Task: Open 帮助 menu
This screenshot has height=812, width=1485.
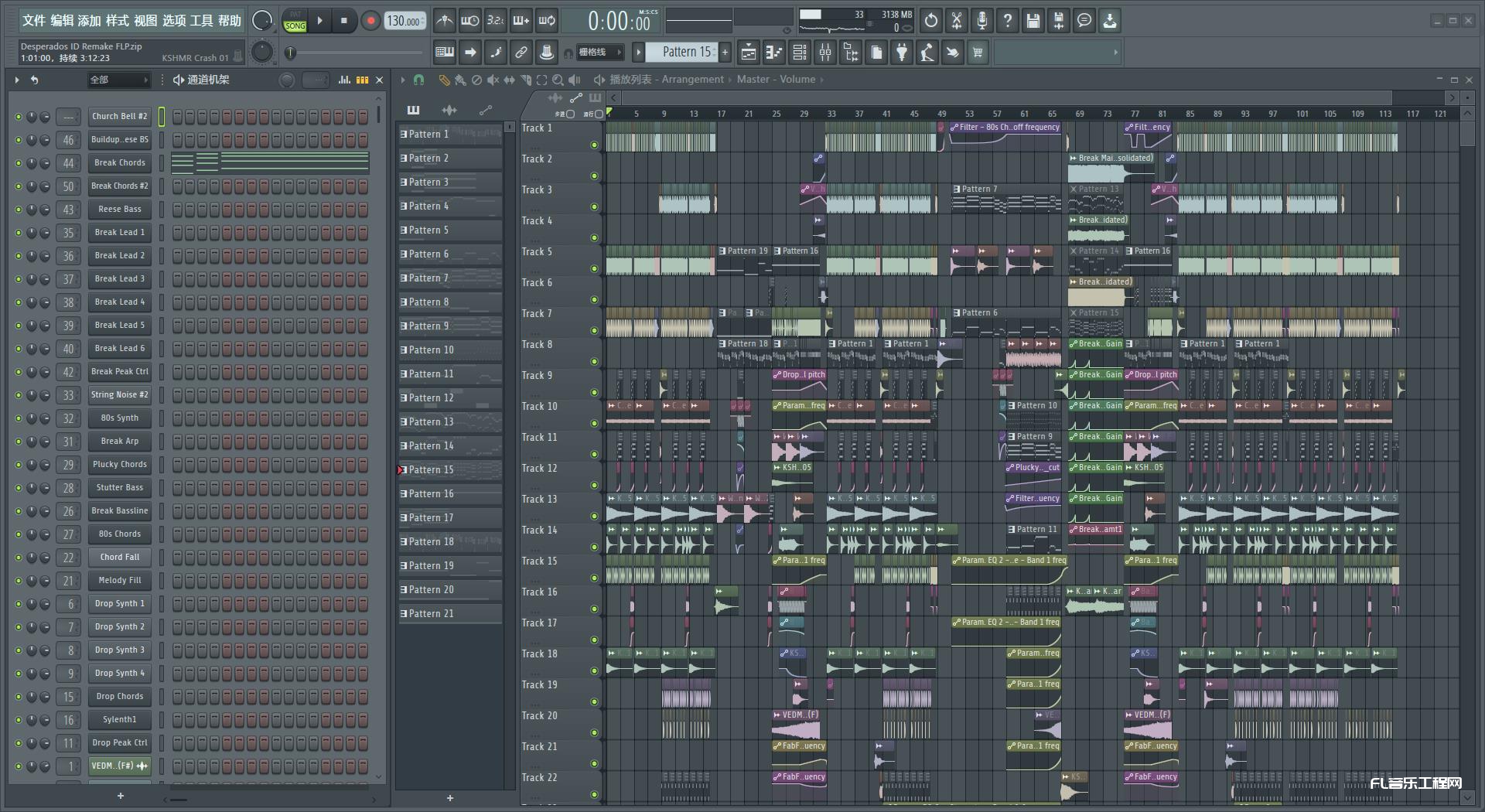Action: pos(230,21)
